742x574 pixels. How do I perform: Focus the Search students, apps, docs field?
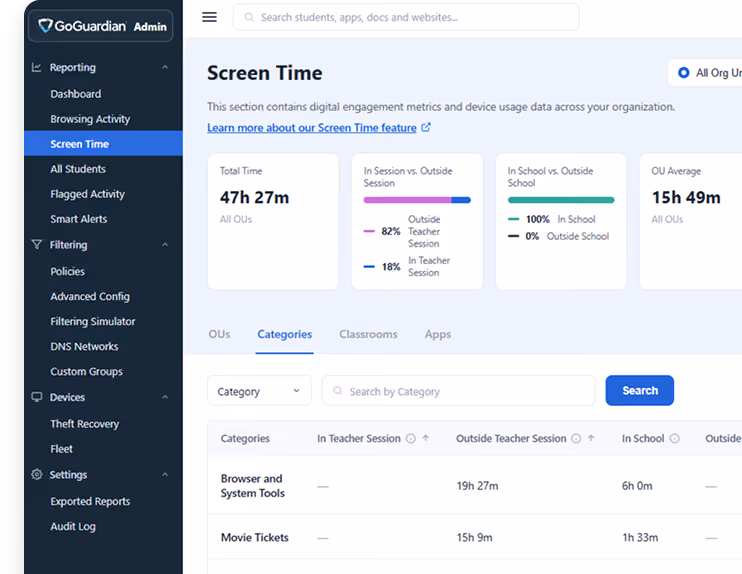click(406, 18)
